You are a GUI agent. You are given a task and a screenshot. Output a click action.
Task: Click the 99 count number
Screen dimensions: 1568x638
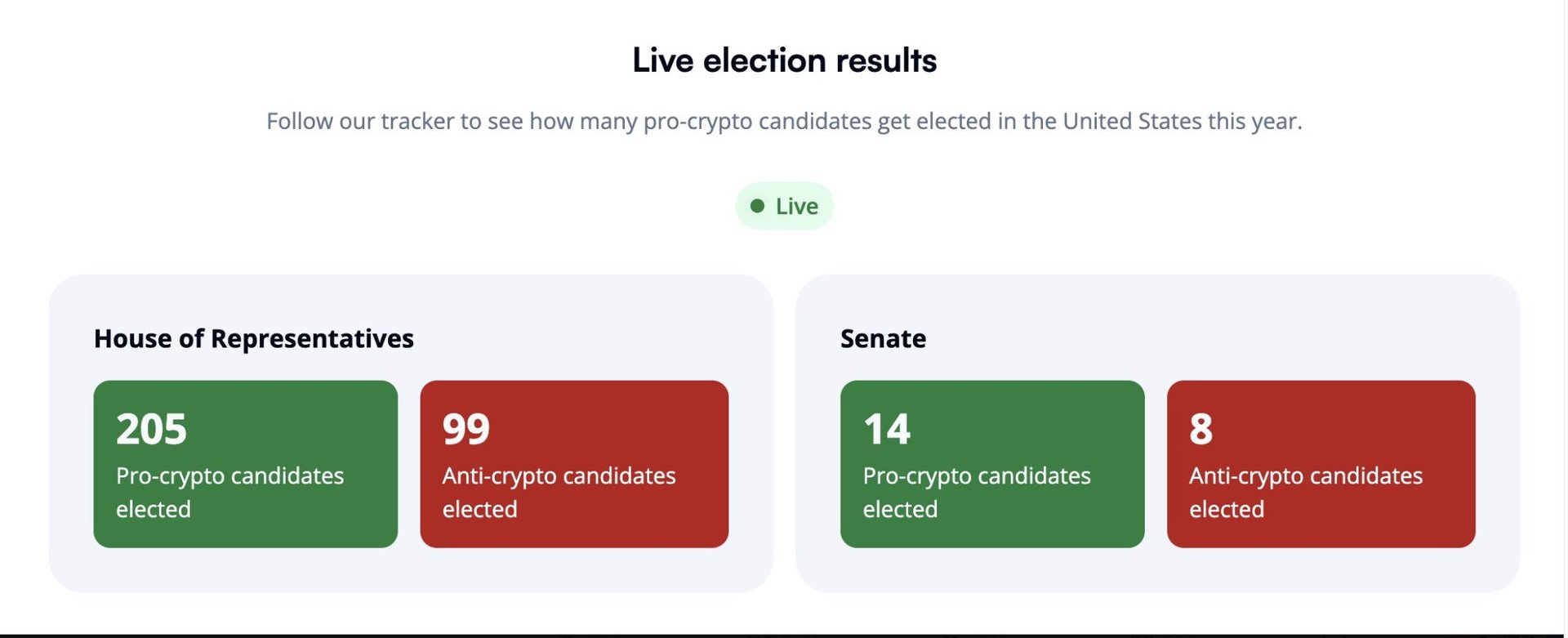pos(466,429)
